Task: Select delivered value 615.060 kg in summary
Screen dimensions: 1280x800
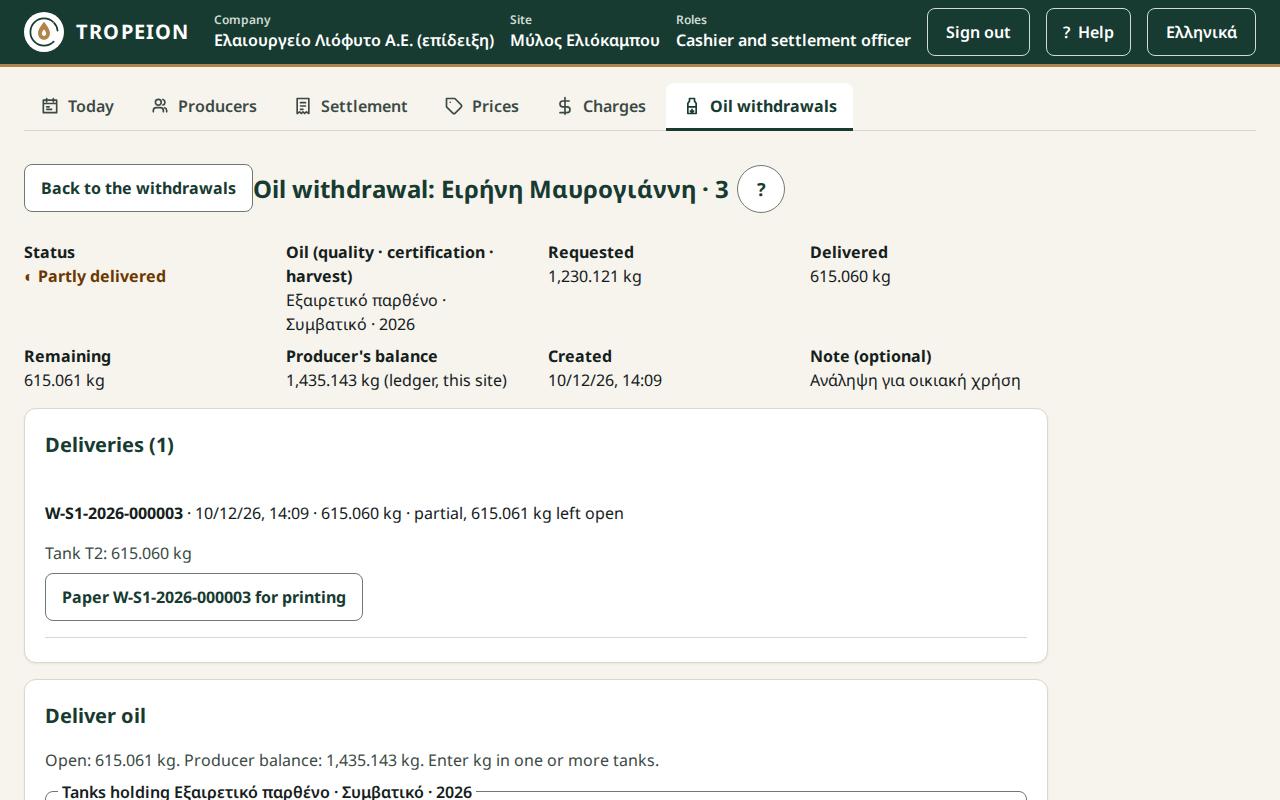Action: point(850,277)
